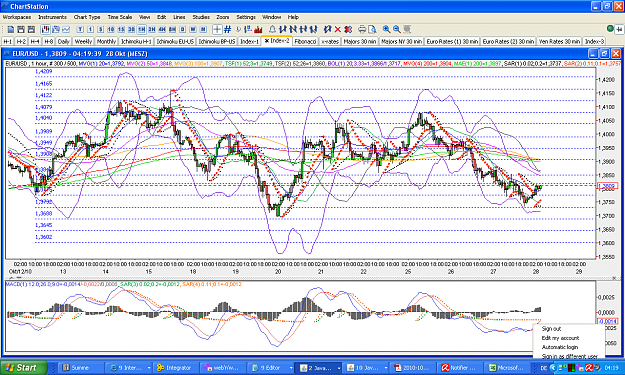Set time scale to 15 minutes

(x=121, y=29)
